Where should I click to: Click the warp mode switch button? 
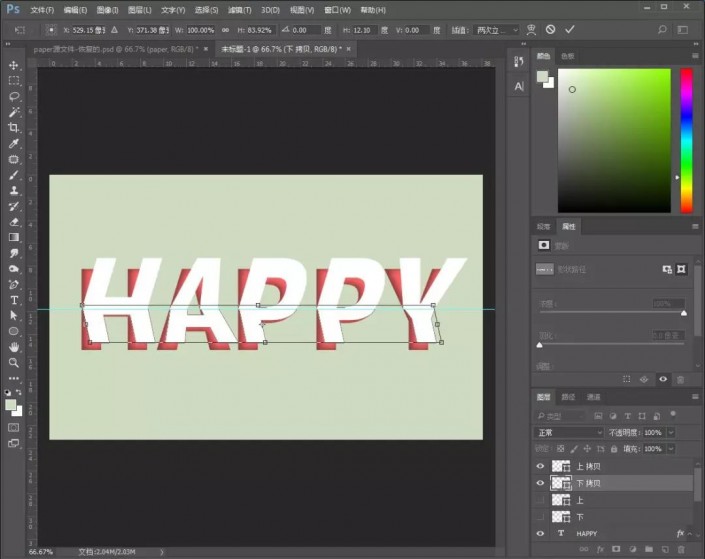[531, 30]
